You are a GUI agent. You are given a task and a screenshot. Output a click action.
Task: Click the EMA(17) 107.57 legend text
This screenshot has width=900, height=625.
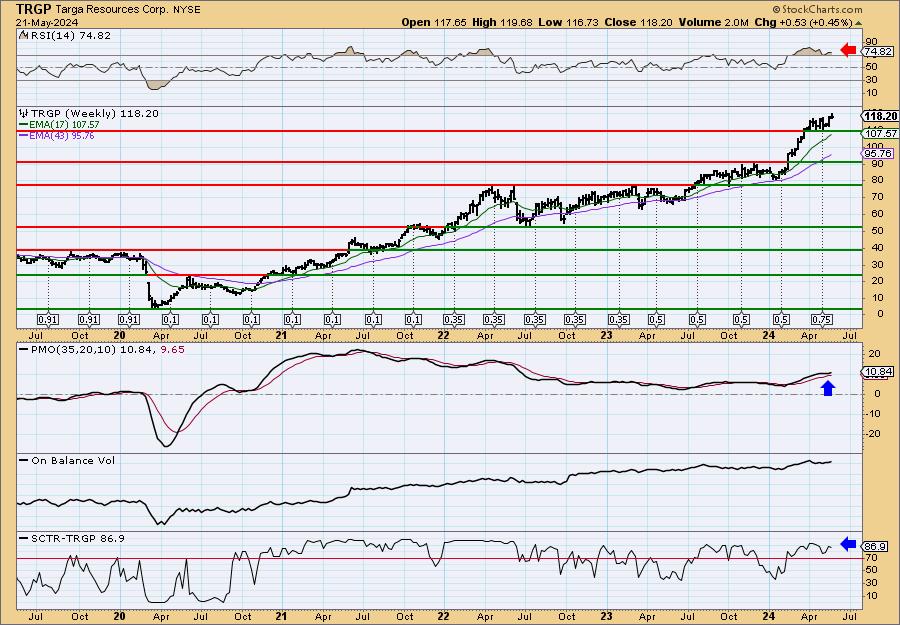point(64,125)
